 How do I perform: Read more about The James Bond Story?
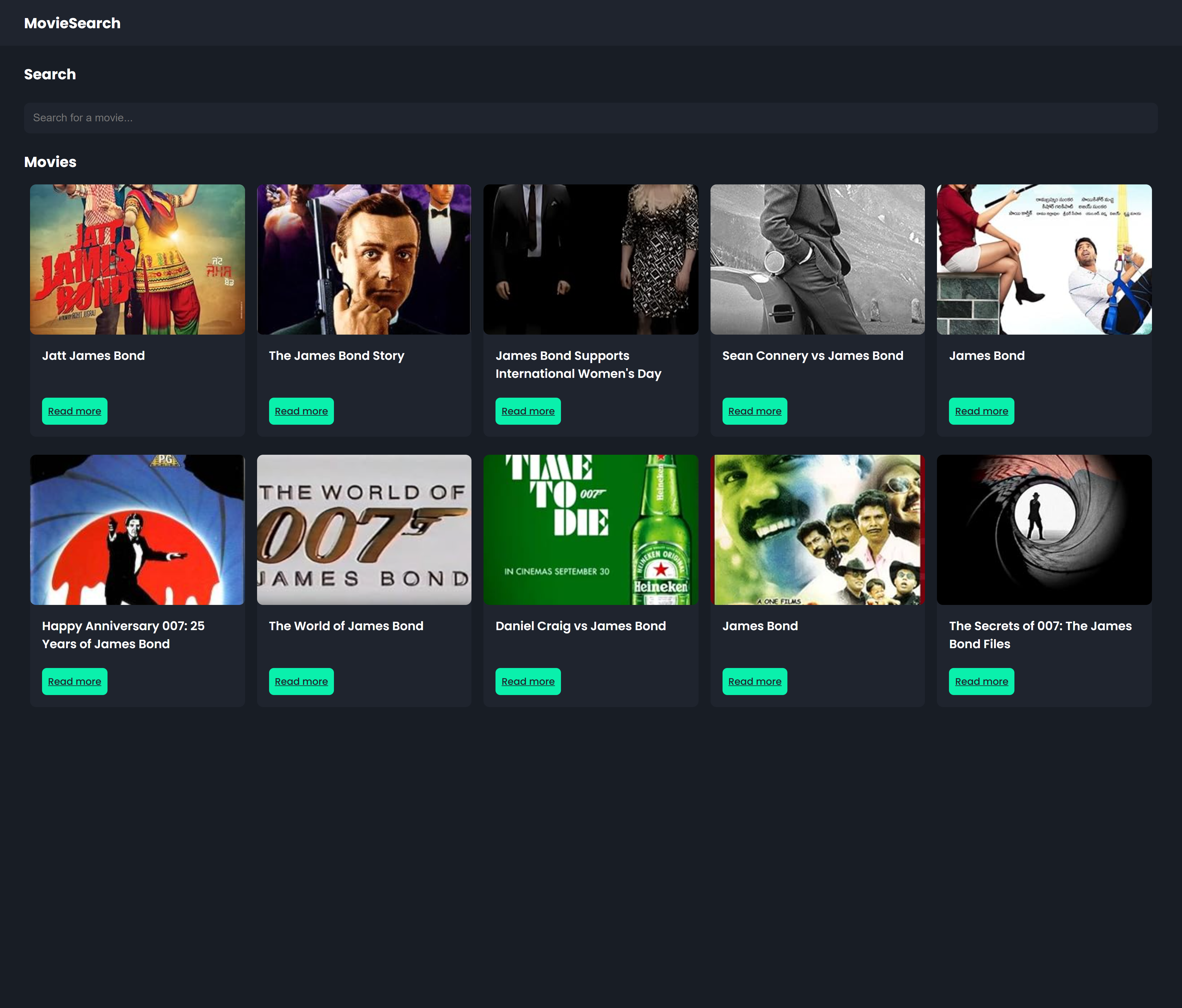point(301,411)
